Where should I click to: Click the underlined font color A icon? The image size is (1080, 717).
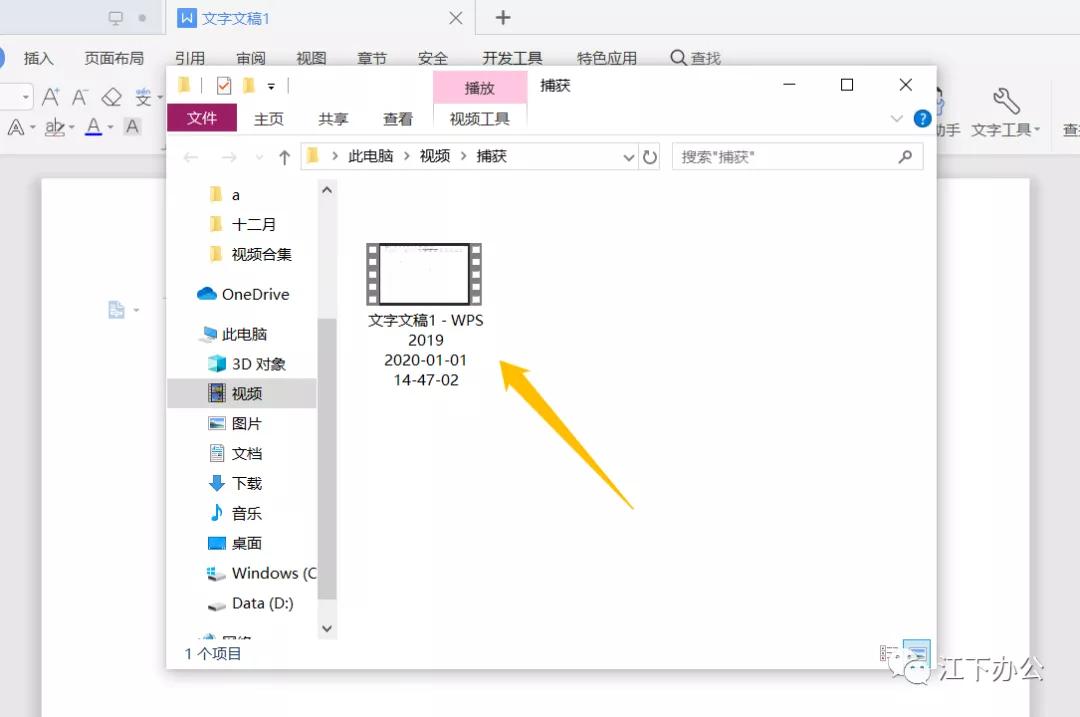pos(94,127)
